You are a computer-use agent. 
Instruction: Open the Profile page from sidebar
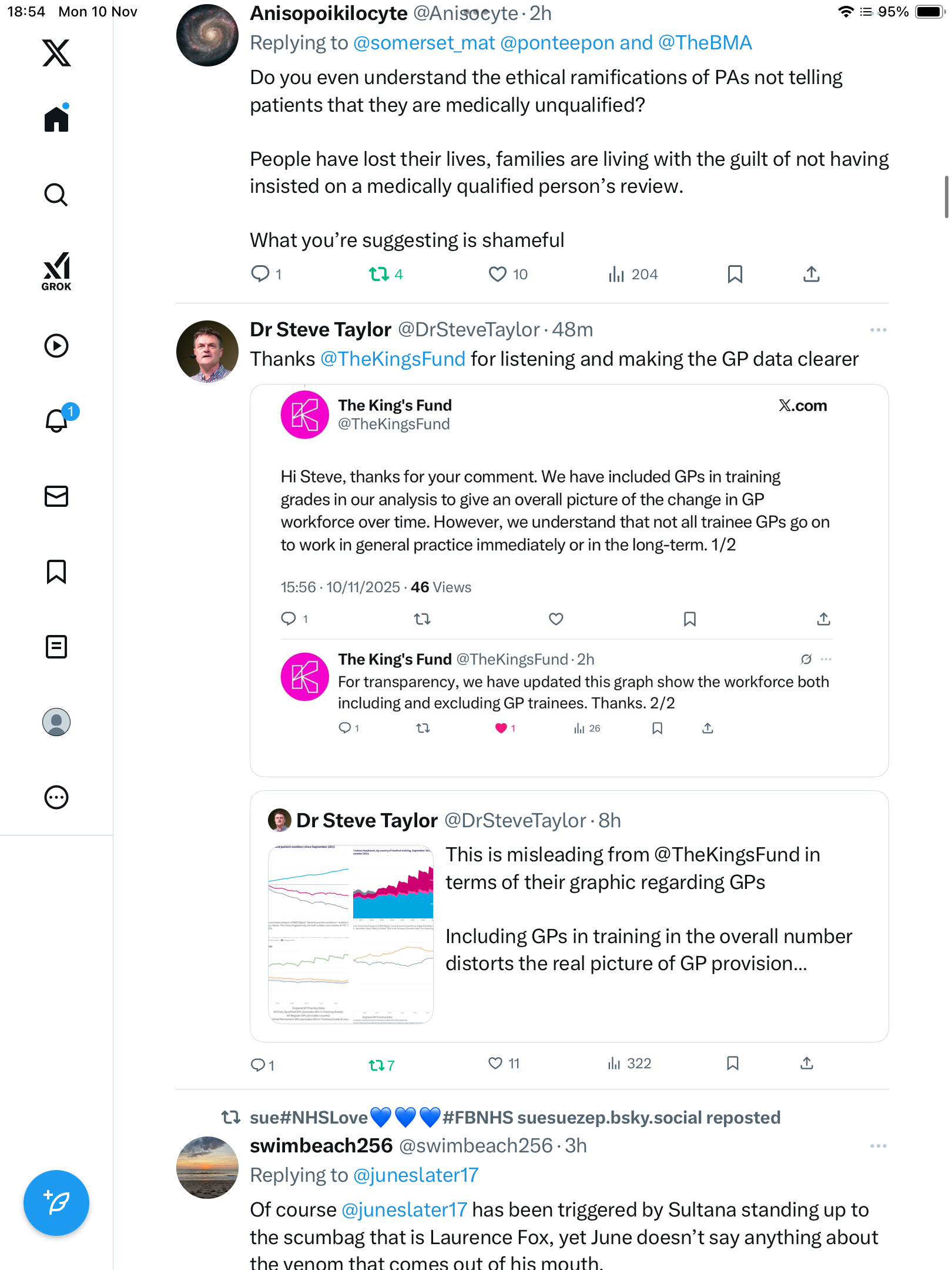pos(56,722)
